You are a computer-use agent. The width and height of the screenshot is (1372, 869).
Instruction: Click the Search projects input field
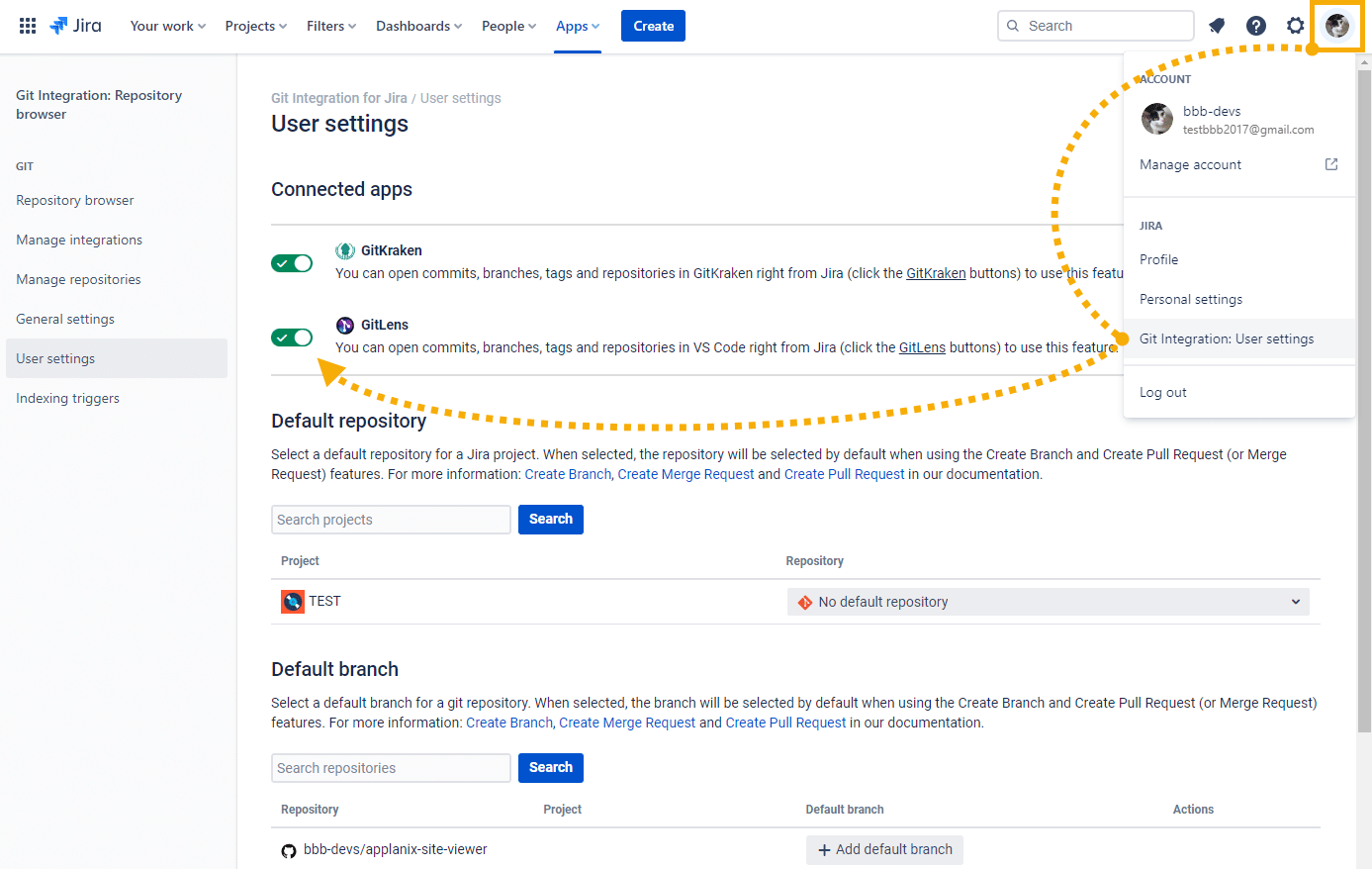click(391, 519)
